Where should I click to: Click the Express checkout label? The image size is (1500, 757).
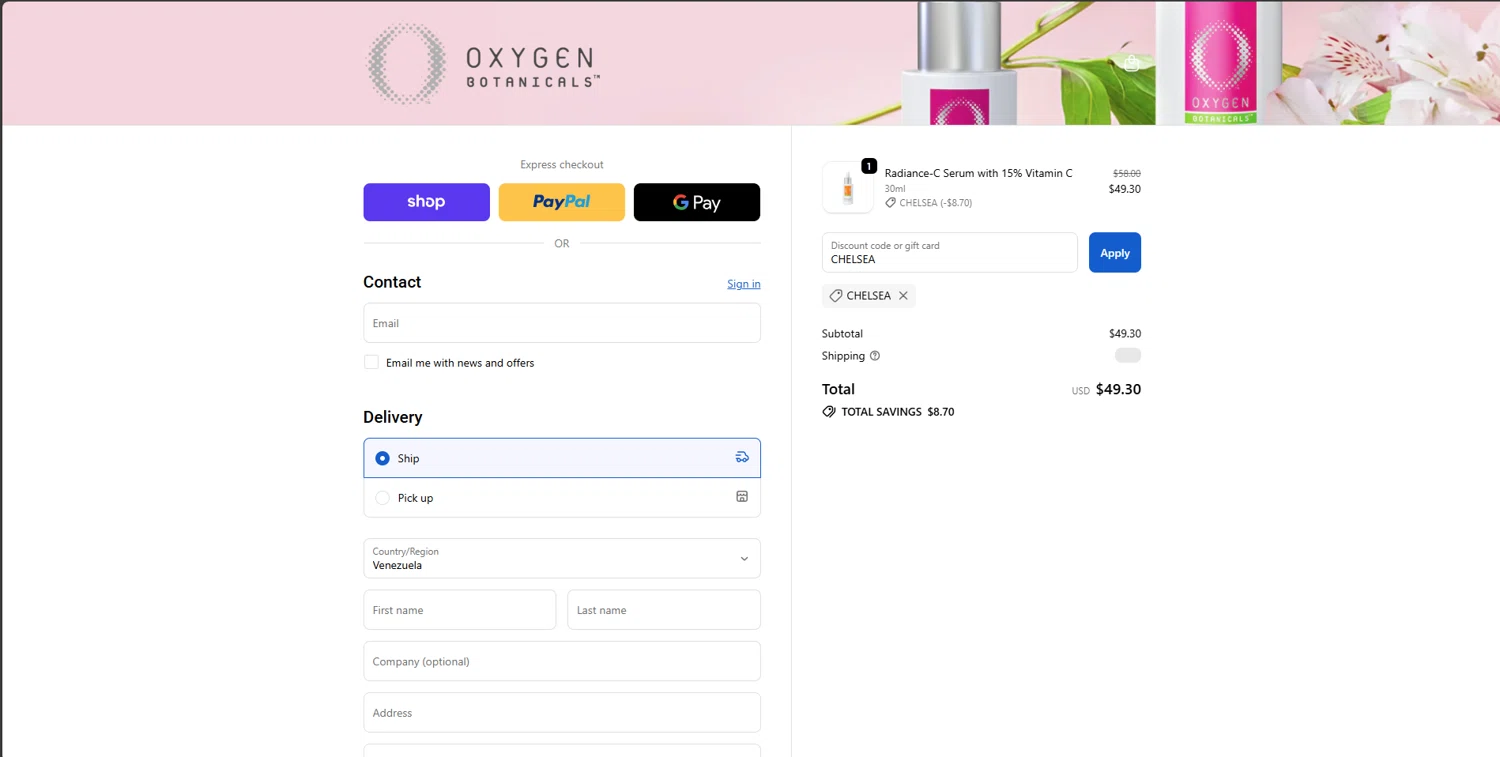pos(562,165)
